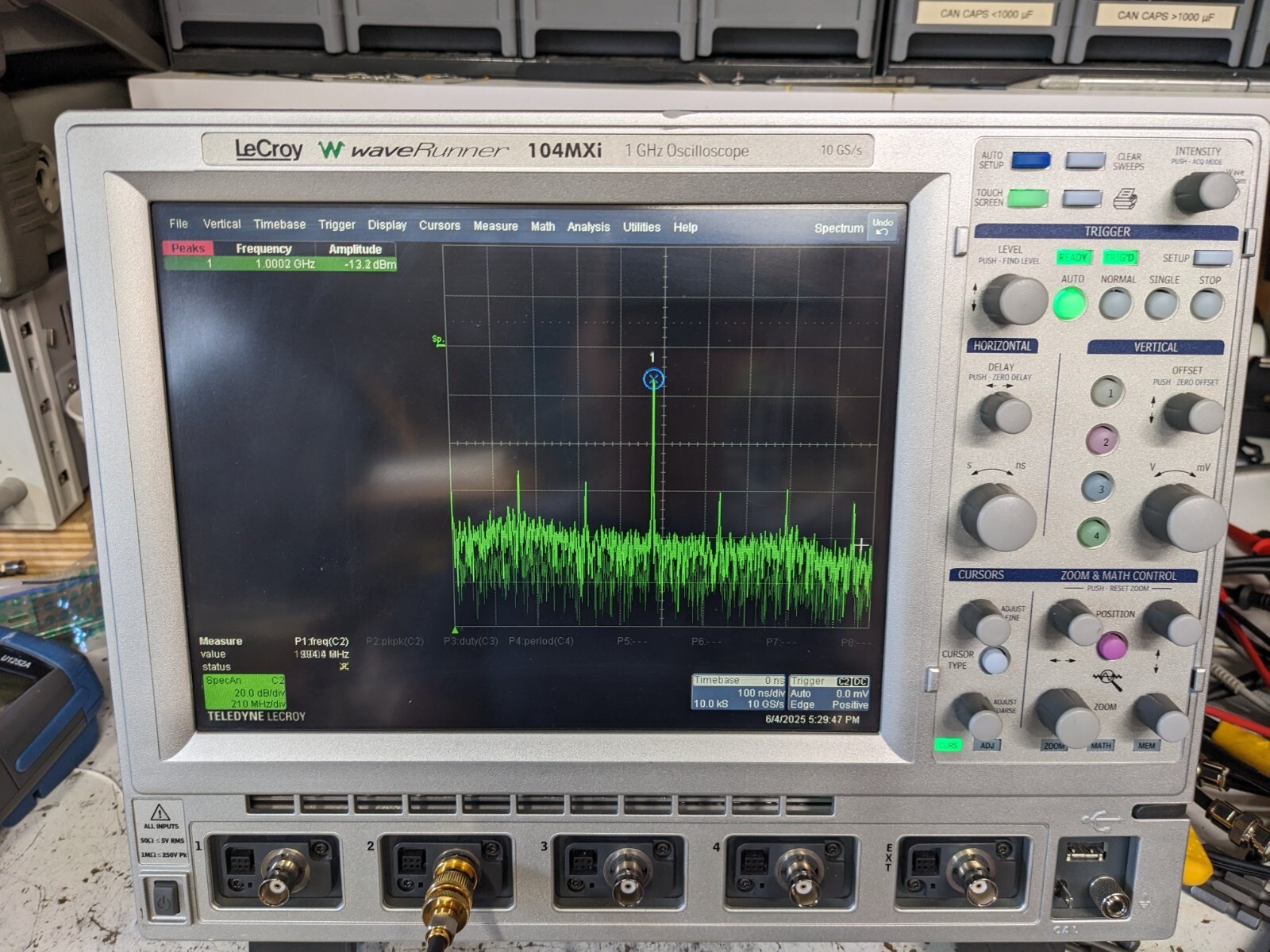The width and height of the screenshot is (1270, 952).
Task: Tap the DC badge in the Trigger box
Action: pos(860,681)
